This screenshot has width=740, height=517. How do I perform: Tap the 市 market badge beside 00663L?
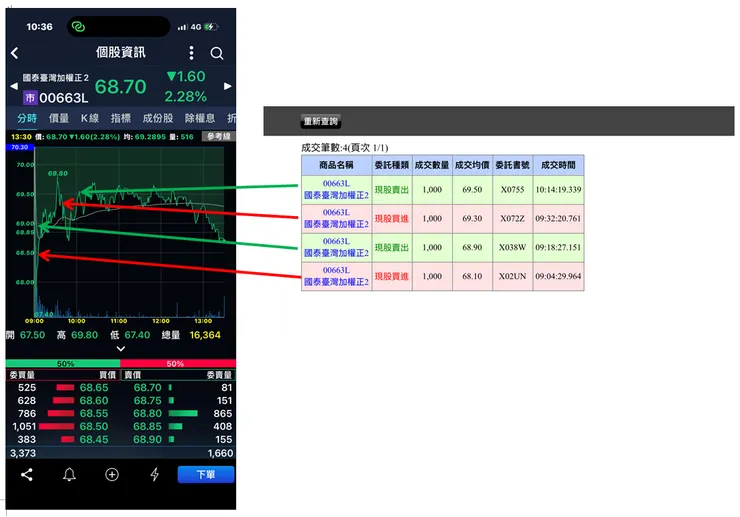[x=30, y=98]
